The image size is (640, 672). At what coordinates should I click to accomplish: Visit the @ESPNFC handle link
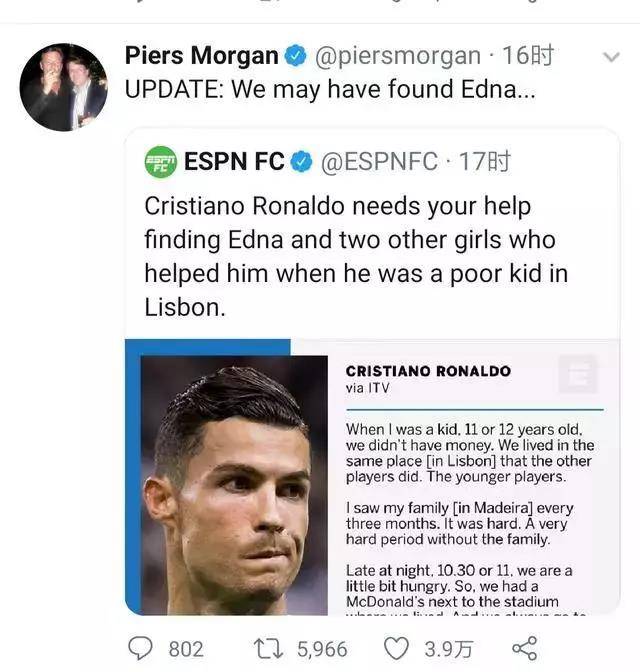pos(378,161)
